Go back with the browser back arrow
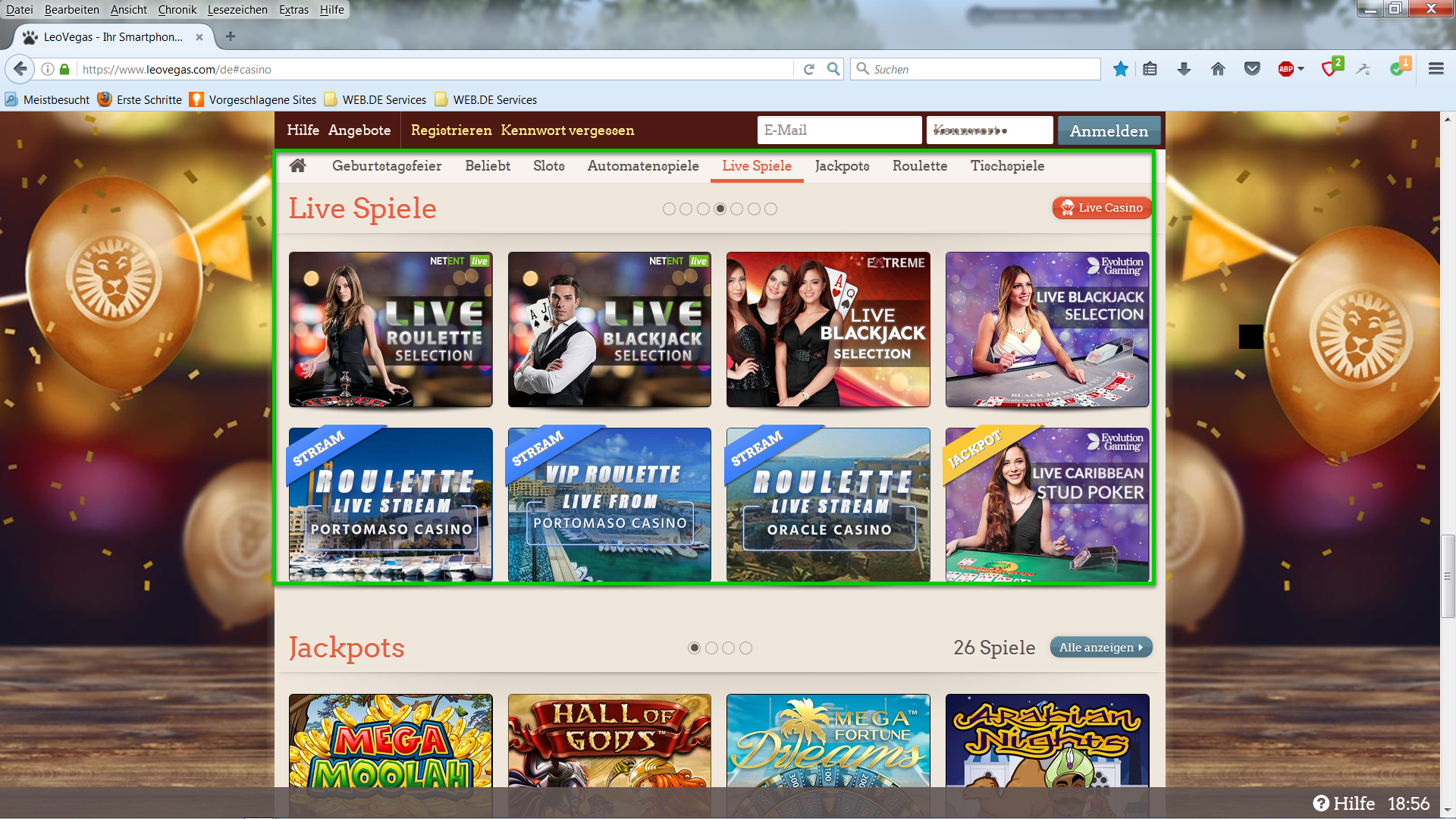This screenshot has height=819, width=1456. tap(20, 69)
